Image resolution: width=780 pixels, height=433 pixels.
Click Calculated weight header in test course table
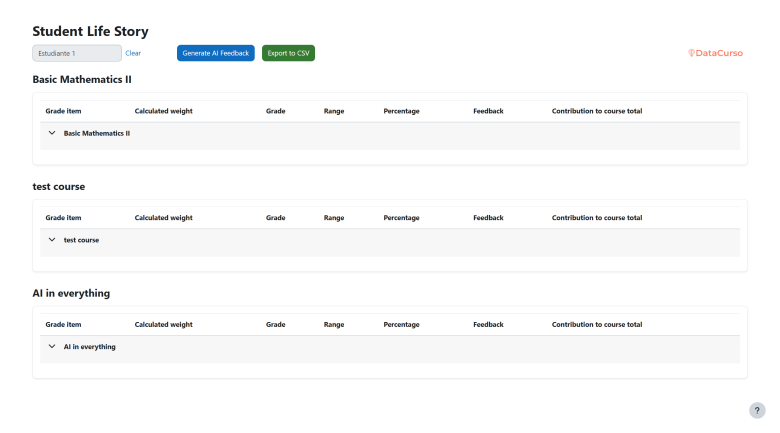point(163,218)
